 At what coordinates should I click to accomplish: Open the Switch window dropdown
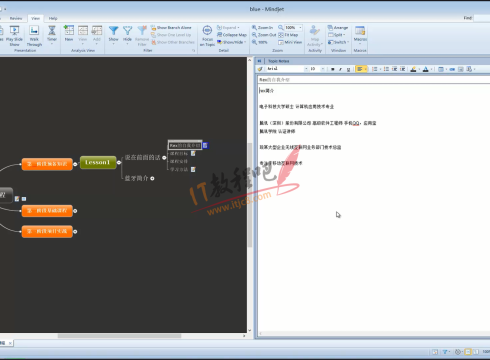(x=338, y=42)
